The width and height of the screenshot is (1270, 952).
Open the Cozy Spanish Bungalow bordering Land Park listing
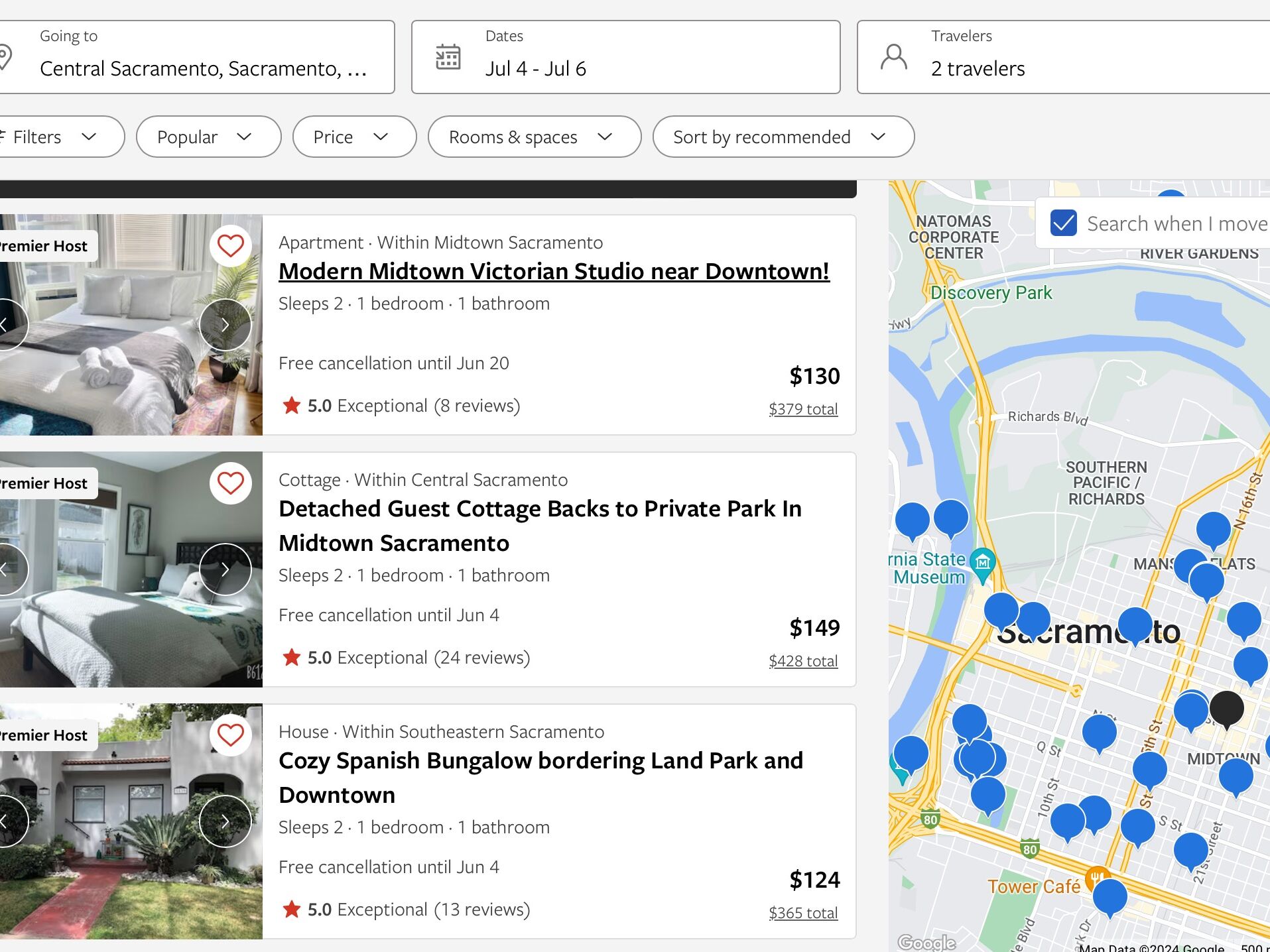tap(540, 778)
